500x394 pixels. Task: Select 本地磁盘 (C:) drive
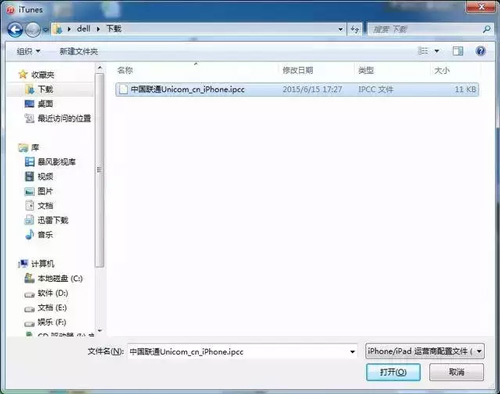[x=60, y=278]
